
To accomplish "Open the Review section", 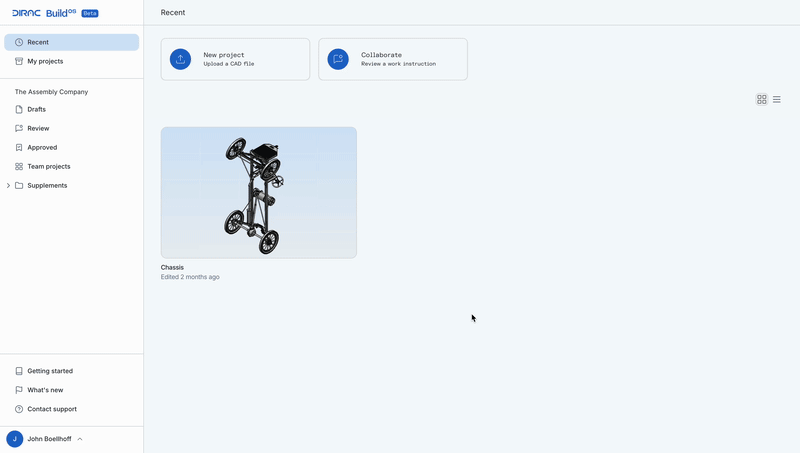I will [x=71, y=128].
